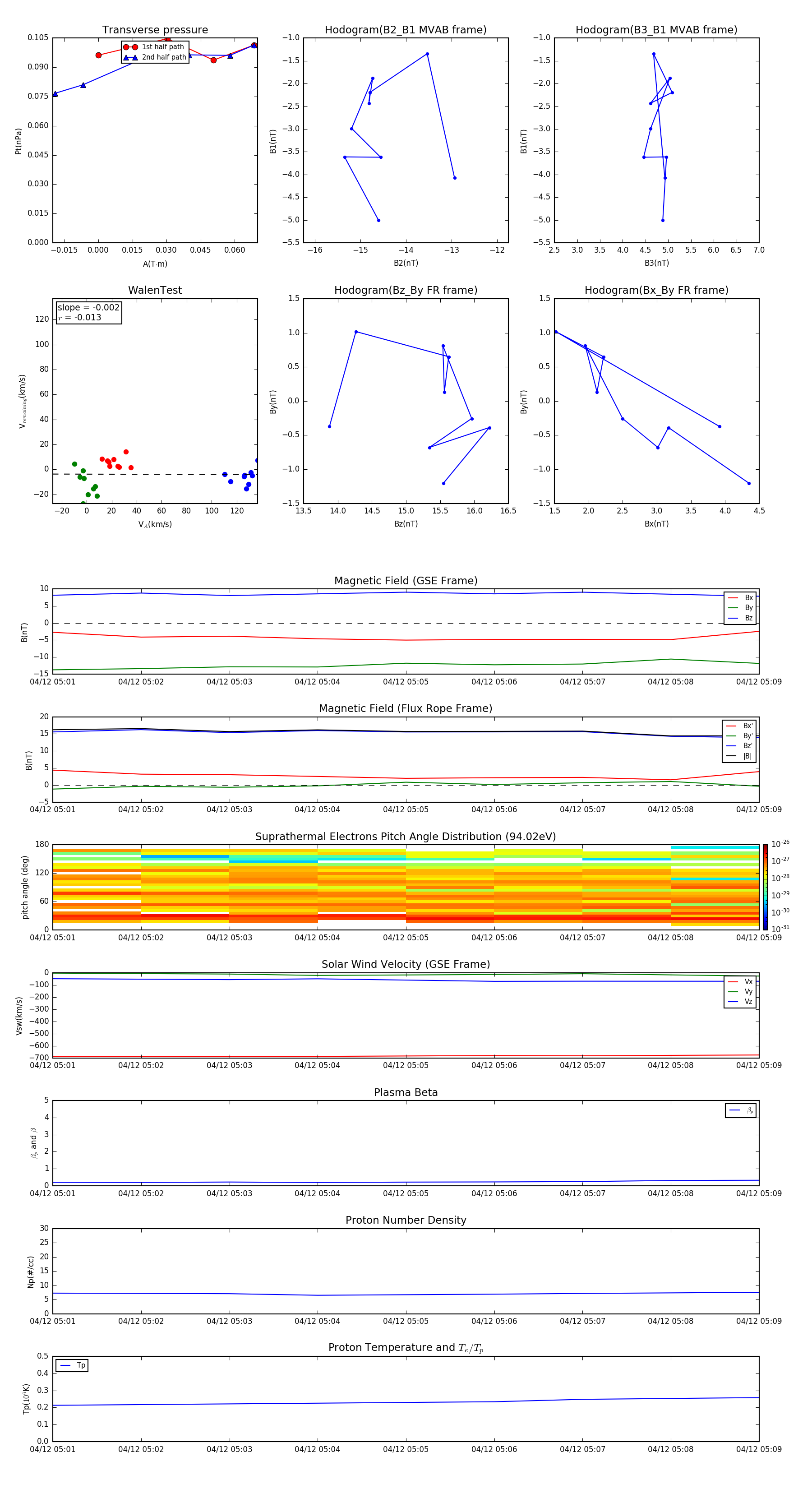The height and width of the screenshot is (1489, 812).
Task: Click the Proton Temperature and Te/Tp title
Action: pyautogui.click(x=406, y=1348)
